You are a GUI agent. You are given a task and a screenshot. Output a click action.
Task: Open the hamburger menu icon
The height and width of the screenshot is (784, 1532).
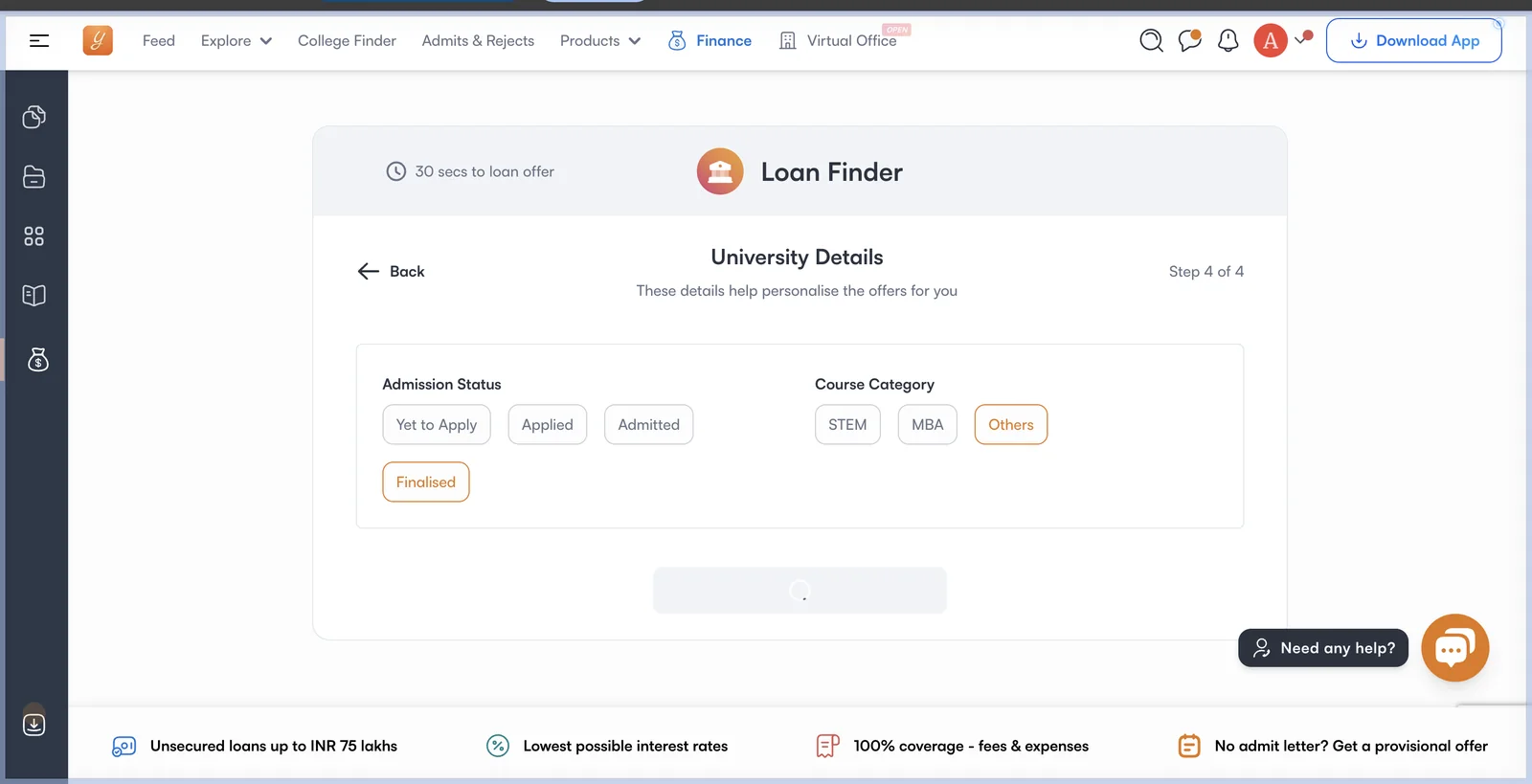[39, 40]
